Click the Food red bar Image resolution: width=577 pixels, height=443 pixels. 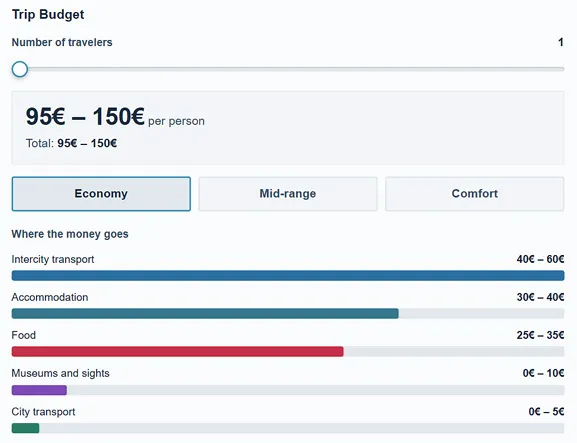pyautogui.click(x=177, y=352)
